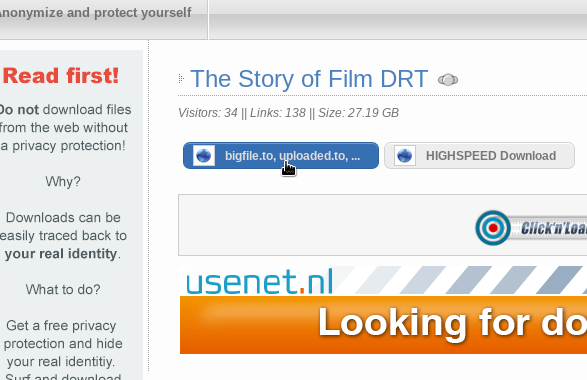This screenshot has width=587, height=380.
Task: Click the "Visitors: 34 || Links: 138 || Size: 27.19 GB" text
Action: pos(288,113)
